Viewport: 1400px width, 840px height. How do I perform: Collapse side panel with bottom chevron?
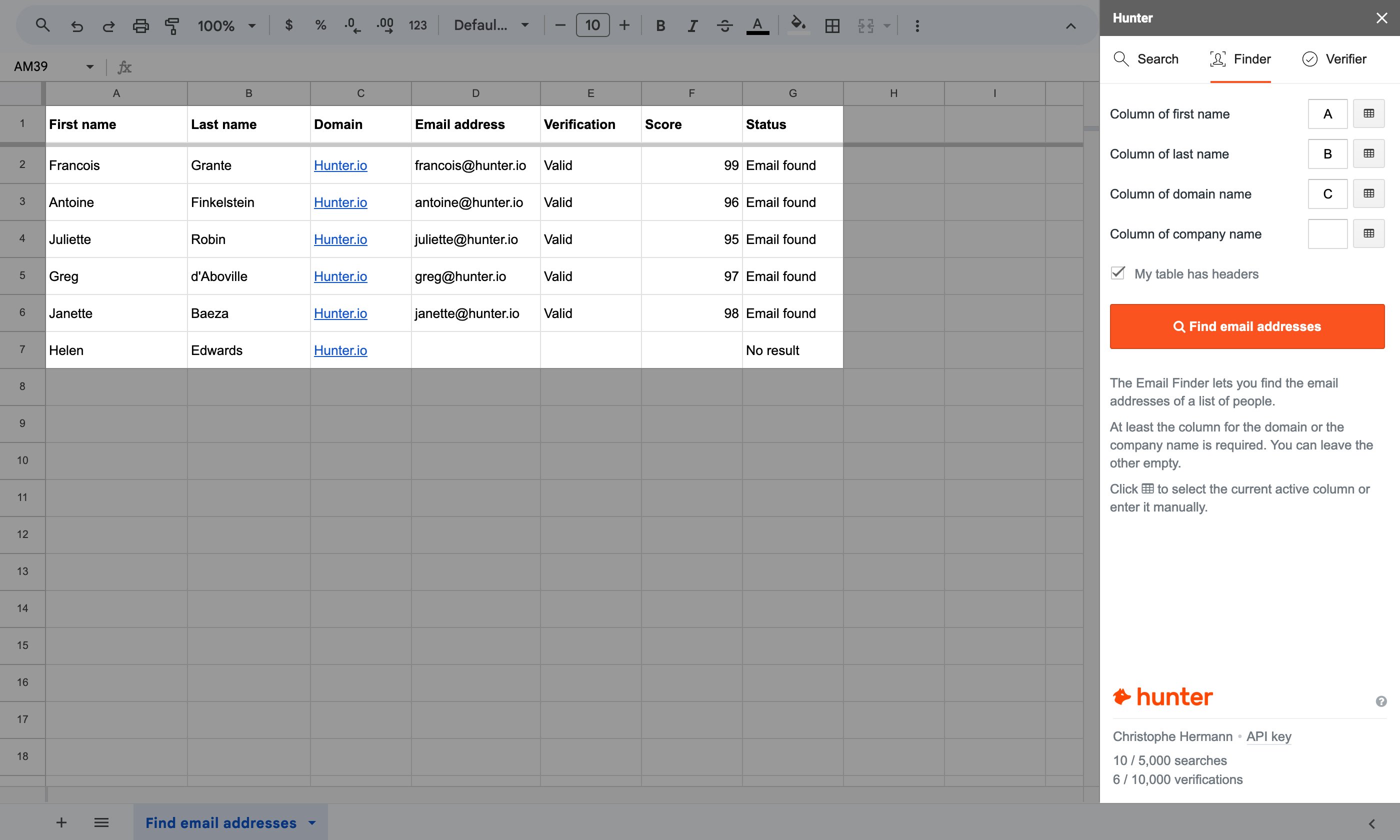[x=1371, y=823]
